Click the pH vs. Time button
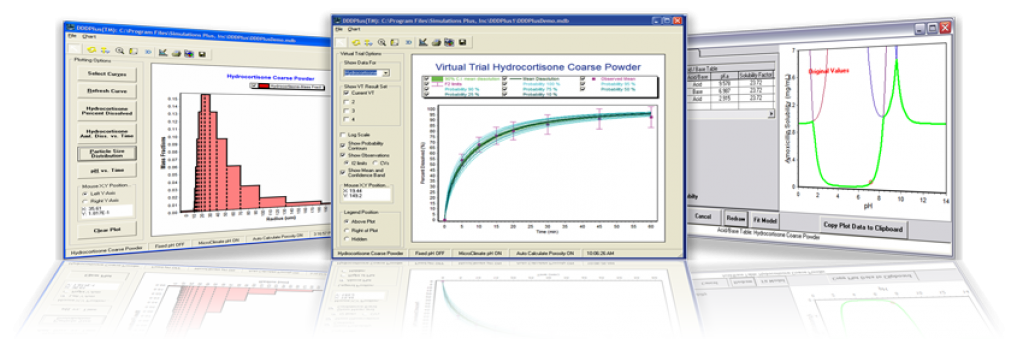The width and height of the screenshot is (1023, 362). coord(107,170)
